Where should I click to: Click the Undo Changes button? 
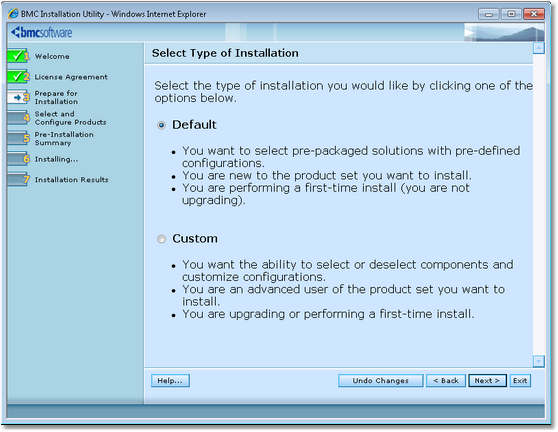380,380
